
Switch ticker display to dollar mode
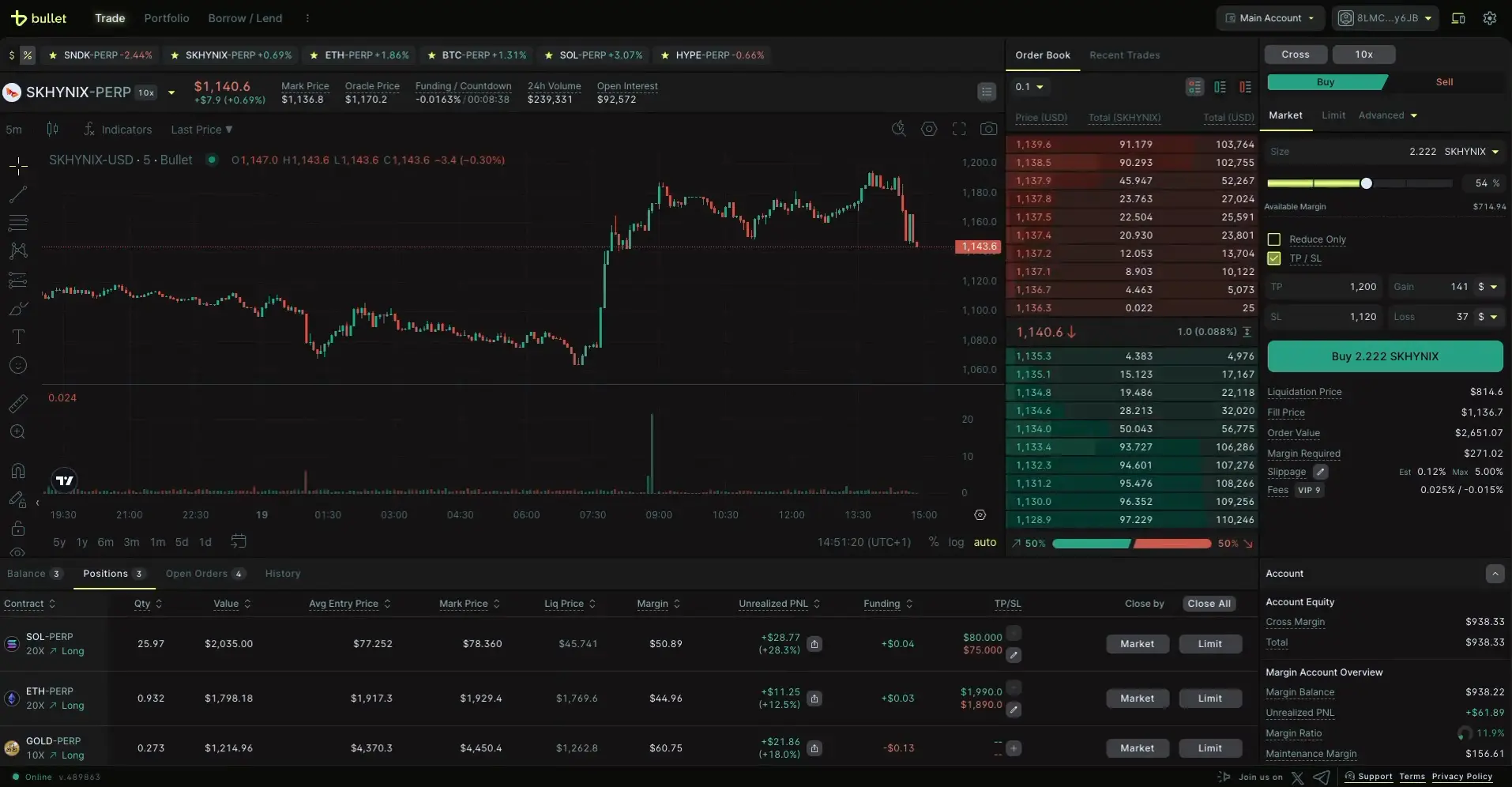tap(12, 55)
